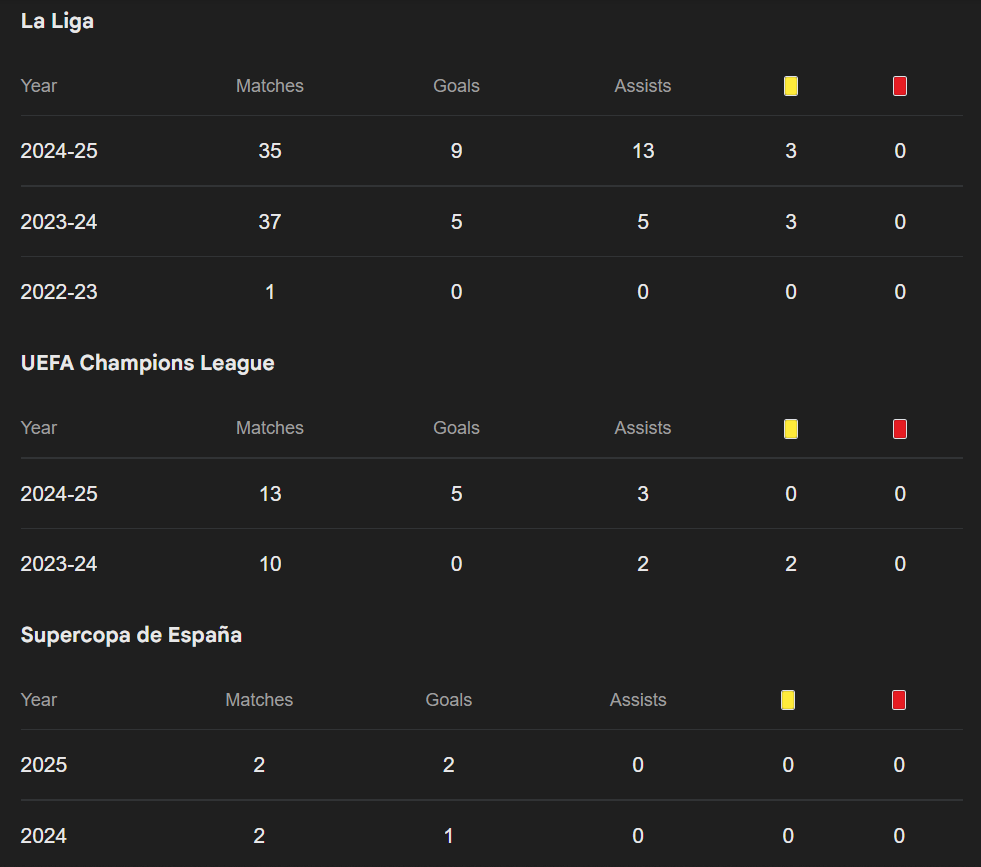981x867 pixels.
Task: Click the yellow card icon in La Liga table
Action: [791, 86]
